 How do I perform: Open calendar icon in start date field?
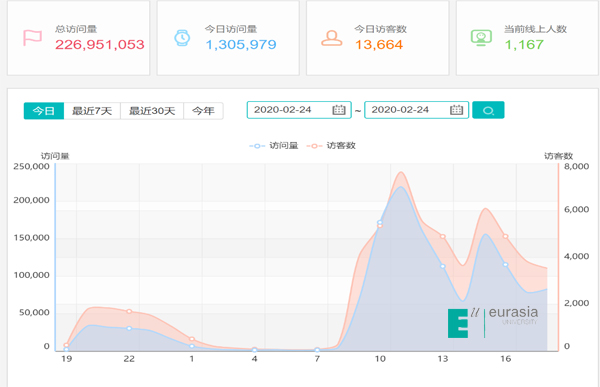point(339,110)
